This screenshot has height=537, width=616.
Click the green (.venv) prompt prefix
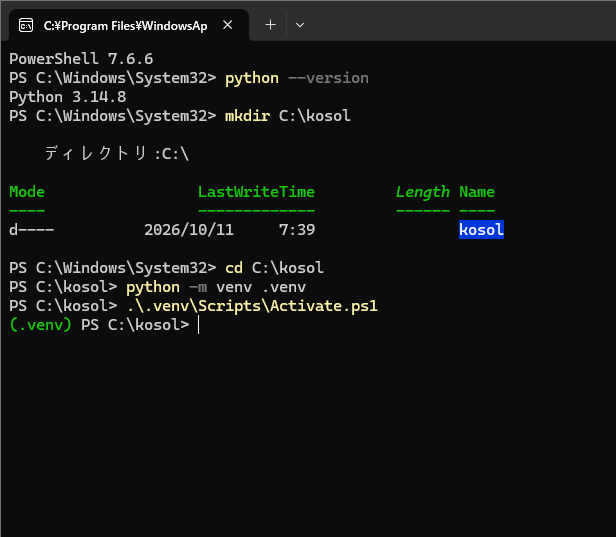[40, 325]
